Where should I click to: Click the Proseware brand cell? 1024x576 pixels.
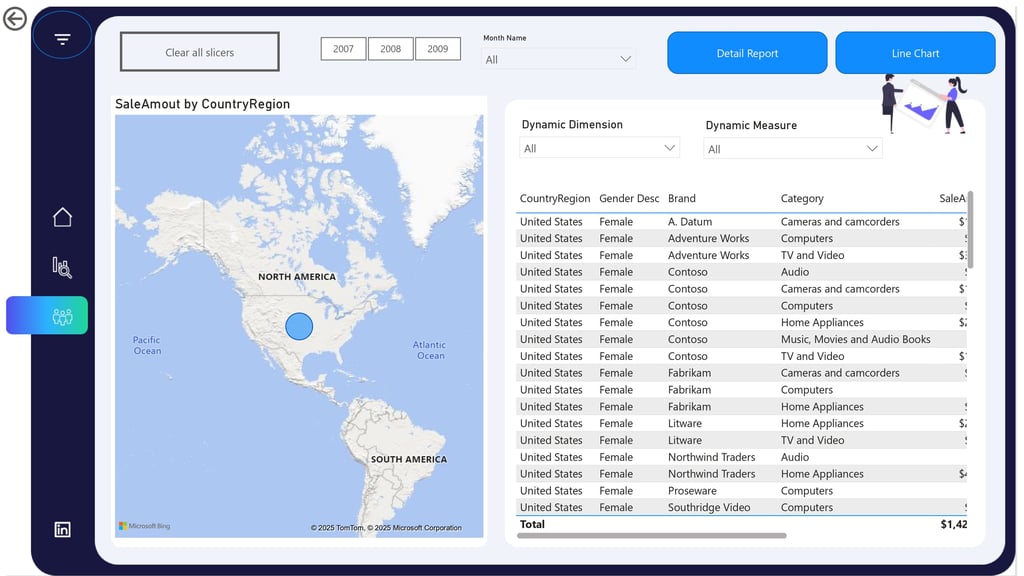coord(692,491)
